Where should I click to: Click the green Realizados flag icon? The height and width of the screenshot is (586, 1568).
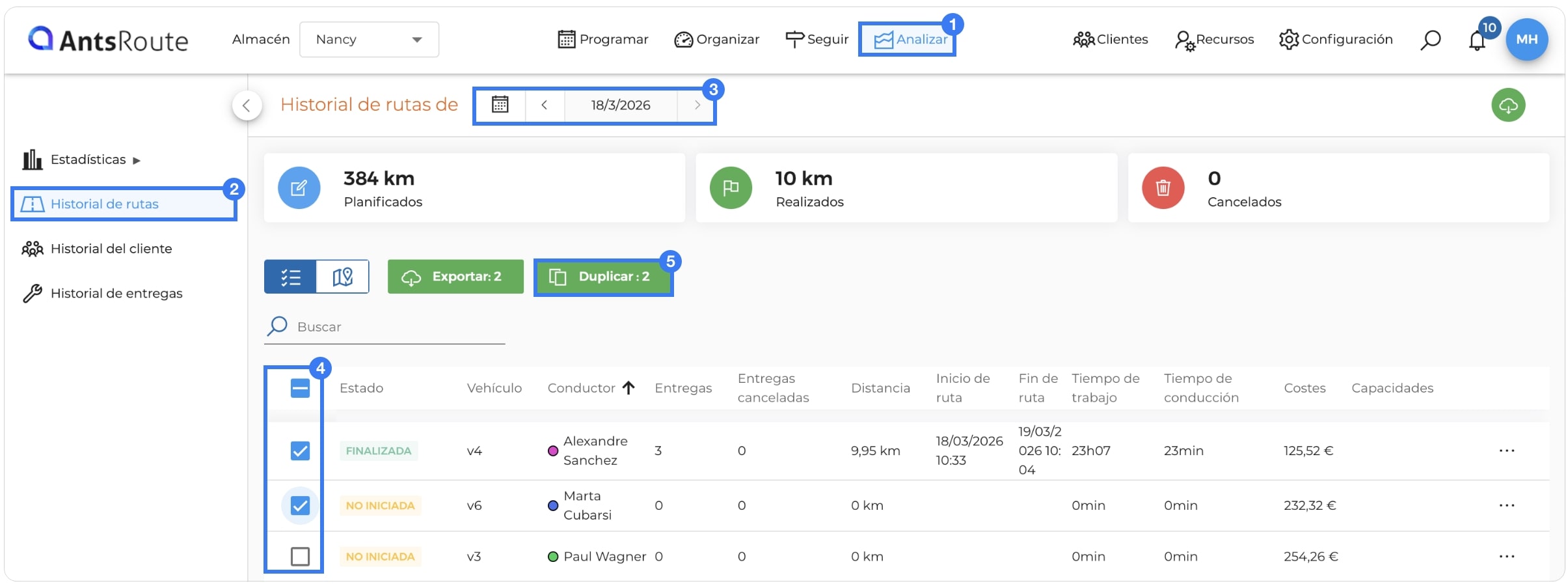pos(731,188)
